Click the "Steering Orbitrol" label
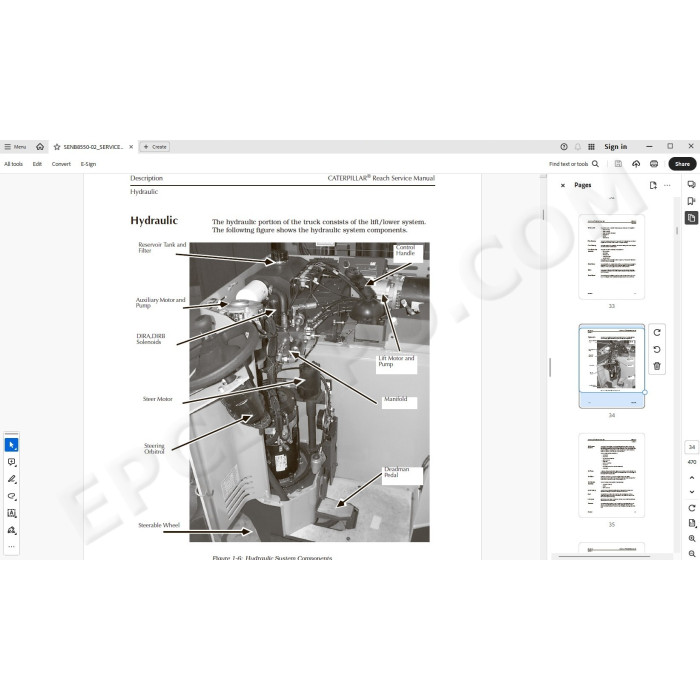Image resolution: width=700 pixels, height=700 pixels. click(154, 449)
